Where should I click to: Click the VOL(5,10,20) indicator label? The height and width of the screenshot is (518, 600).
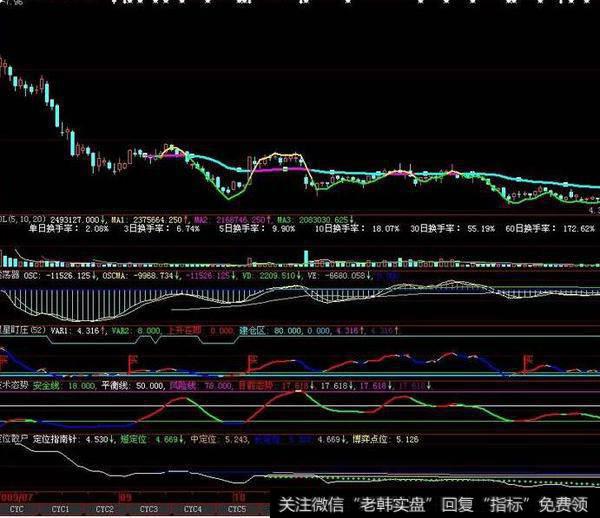[x=12, y=216]
